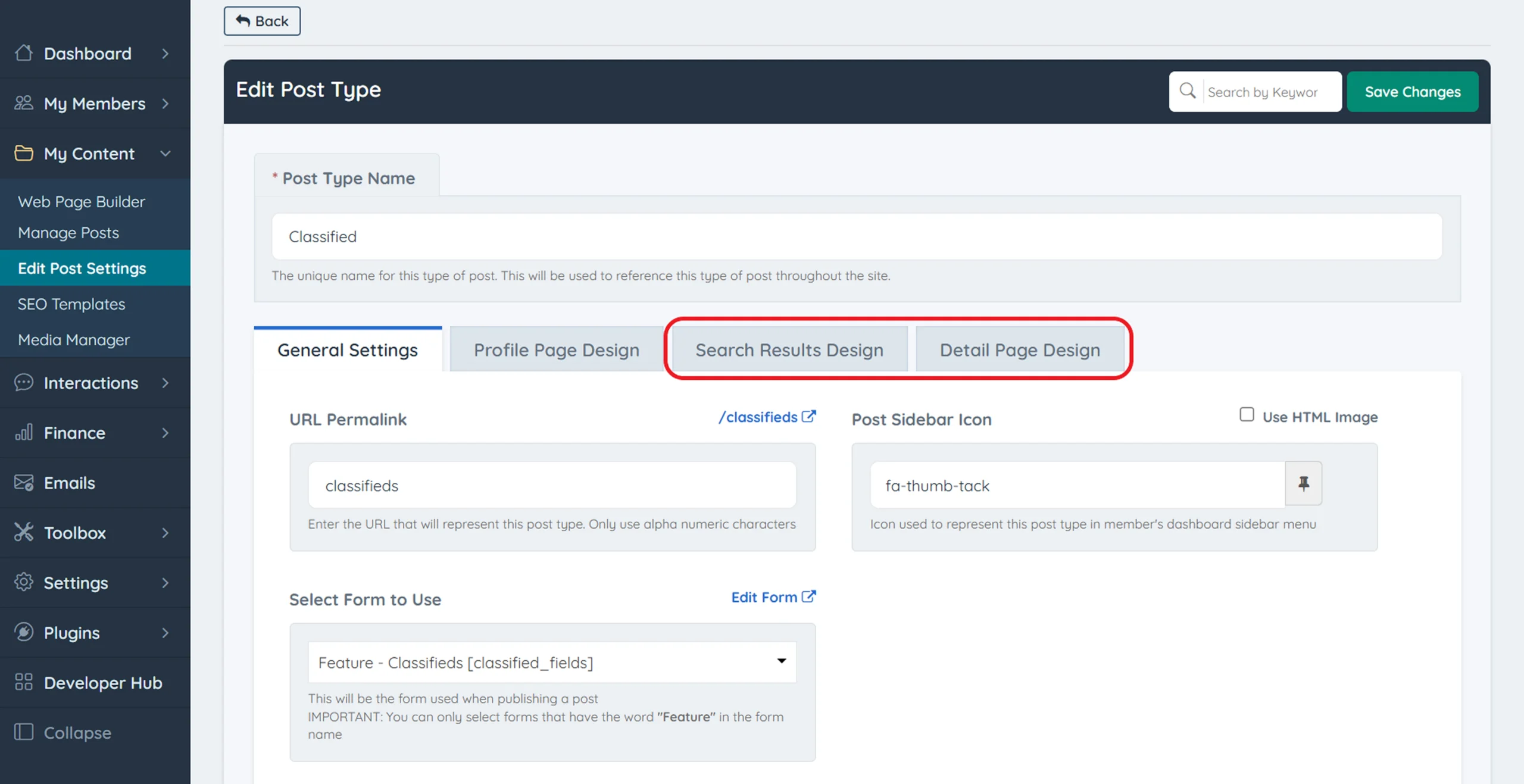Click the Finance bar chart icon
Image resolution: width=1524 pixels, height=784 pixels.
[24, 432]
